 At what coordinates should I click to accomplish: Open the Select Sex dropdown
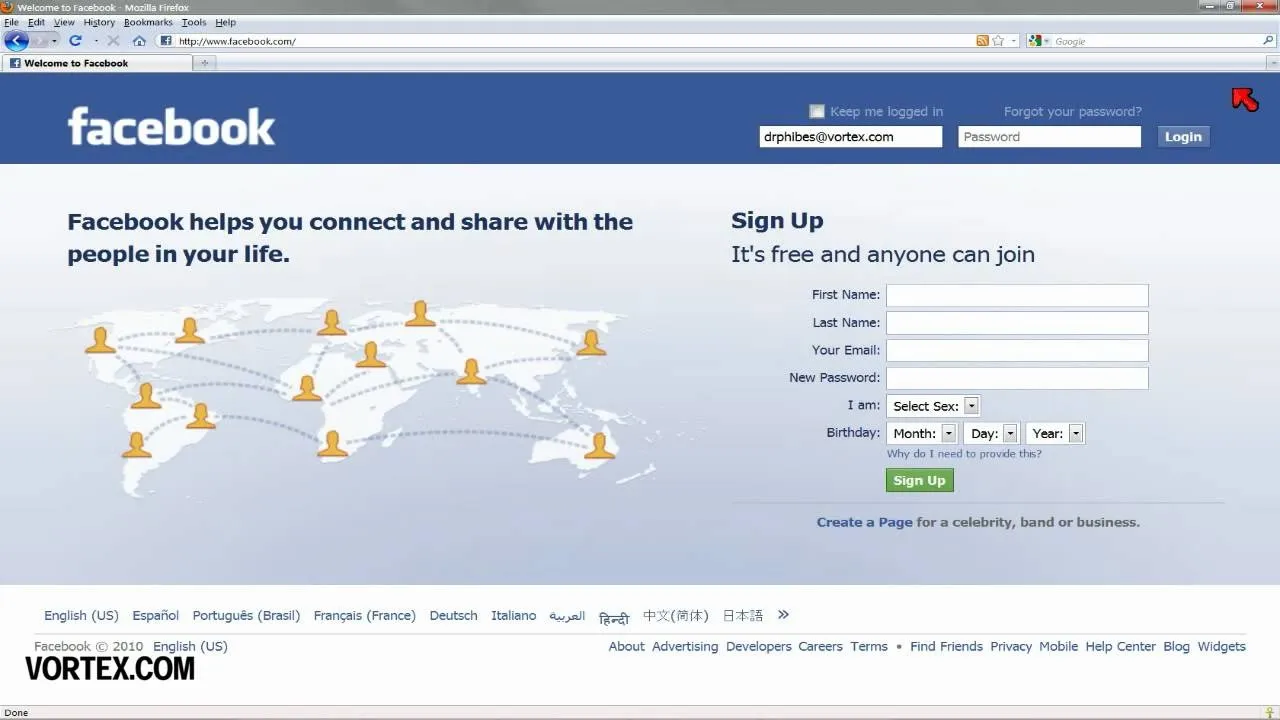click(x=933, y=406)
